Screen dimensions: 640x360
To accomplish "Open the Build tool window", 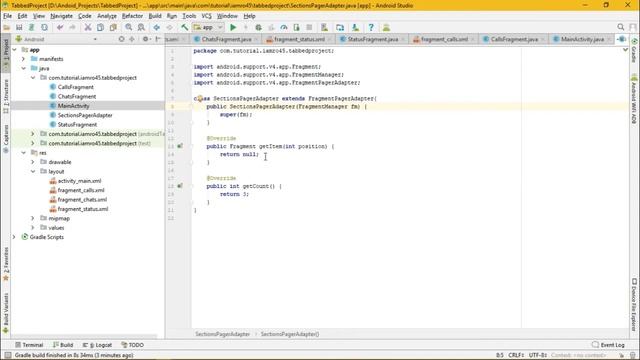I will tap(63, 345).
